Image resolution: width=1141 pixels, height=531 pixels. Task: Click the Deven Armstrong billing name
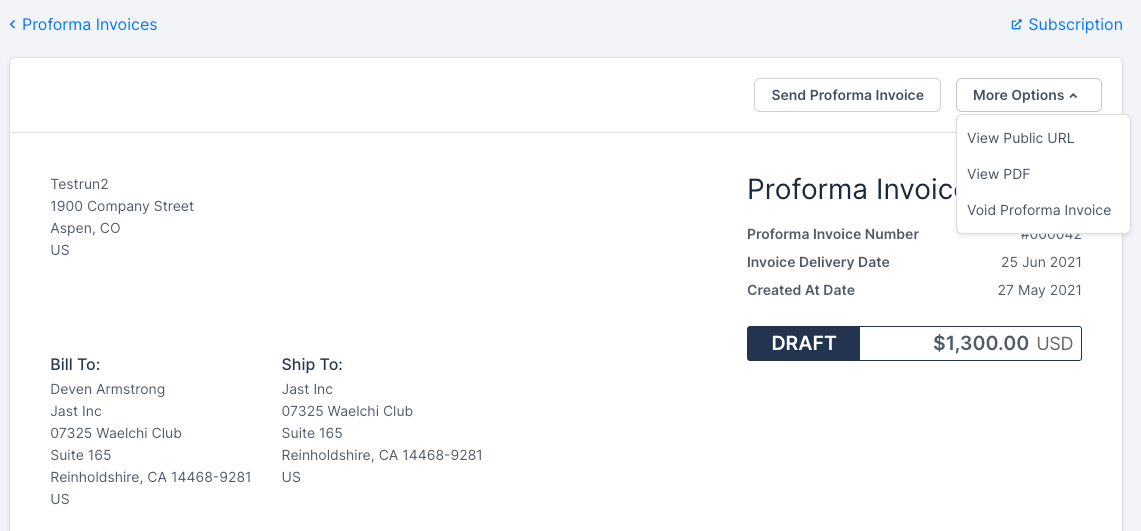click(108, 389)
